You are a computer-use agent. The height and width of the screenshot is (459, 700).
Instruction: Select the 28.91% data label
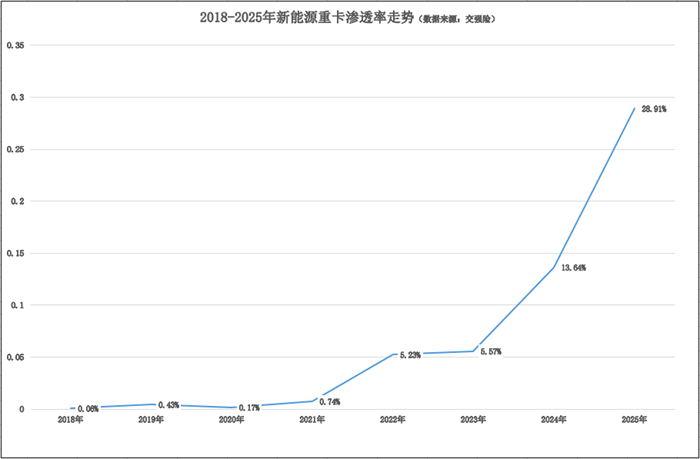pyautogui.click(x=654, y=108)
